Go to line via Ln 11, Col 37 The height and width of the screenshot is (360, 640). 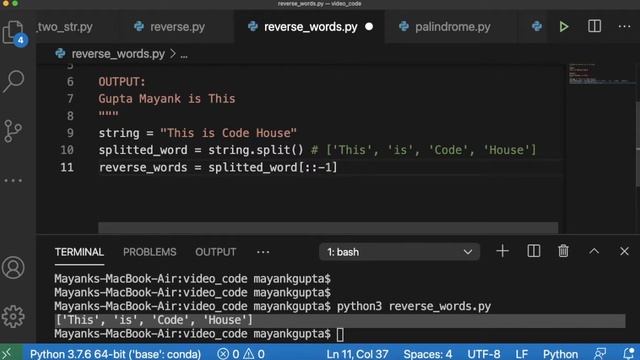pos(357,353)
